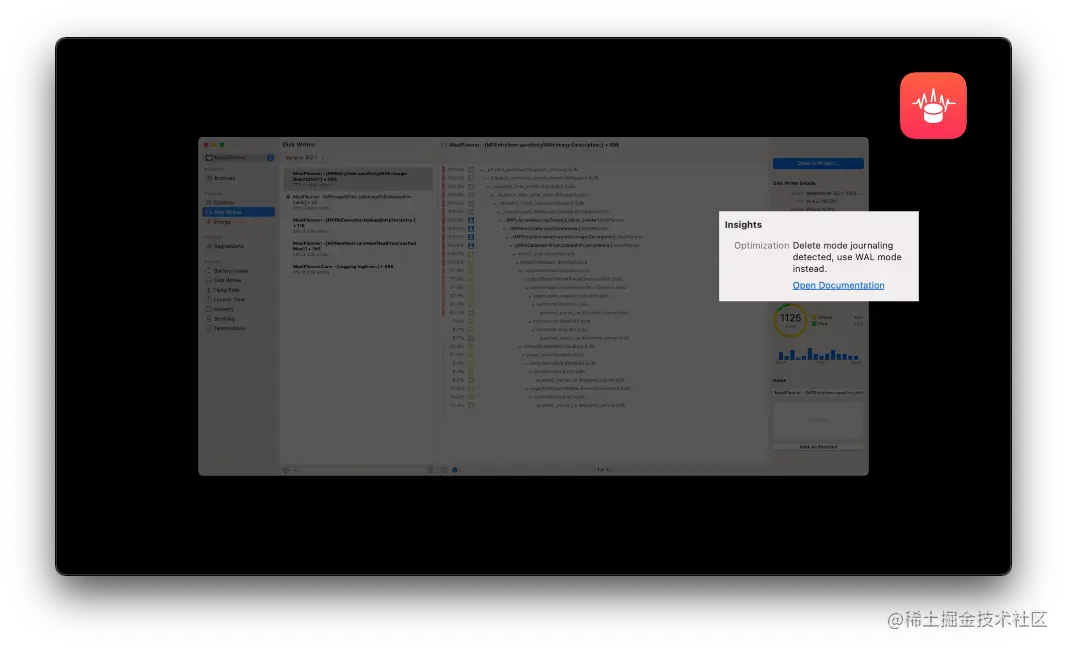
Task: Click the 1 of 4 page indicator
Action: pos(603,470)
